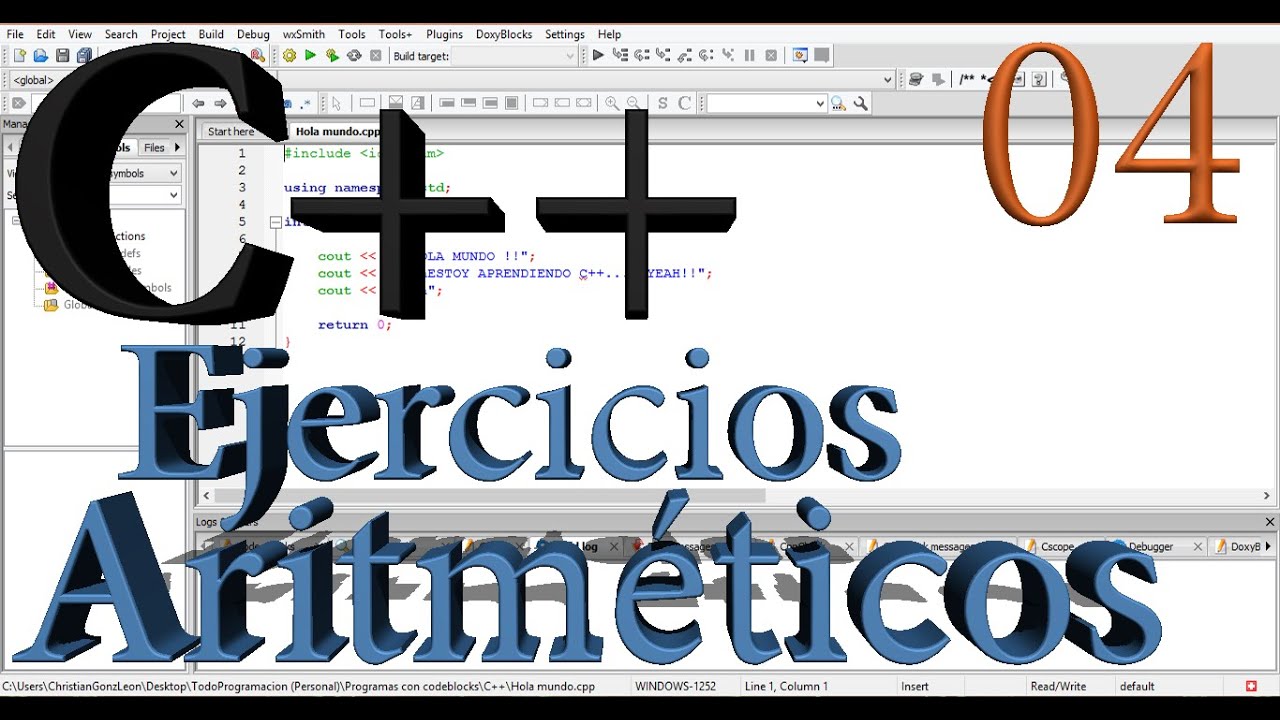The image size is (1280, 720).
Task: Save the current file via toolbar
Action: coord(62,56)
